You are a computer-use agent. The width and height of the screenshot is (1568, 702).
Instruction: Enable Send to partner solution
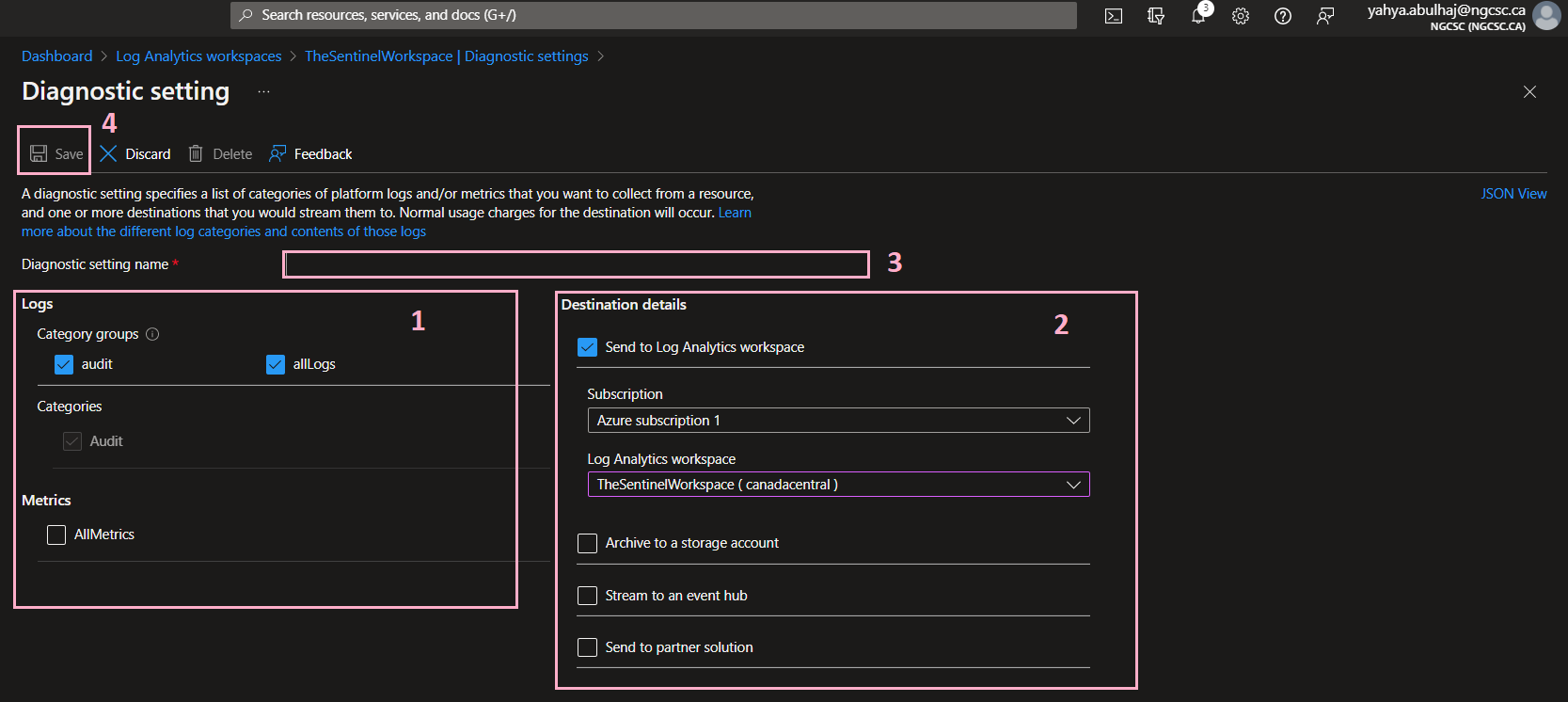[x=588, y=647]
